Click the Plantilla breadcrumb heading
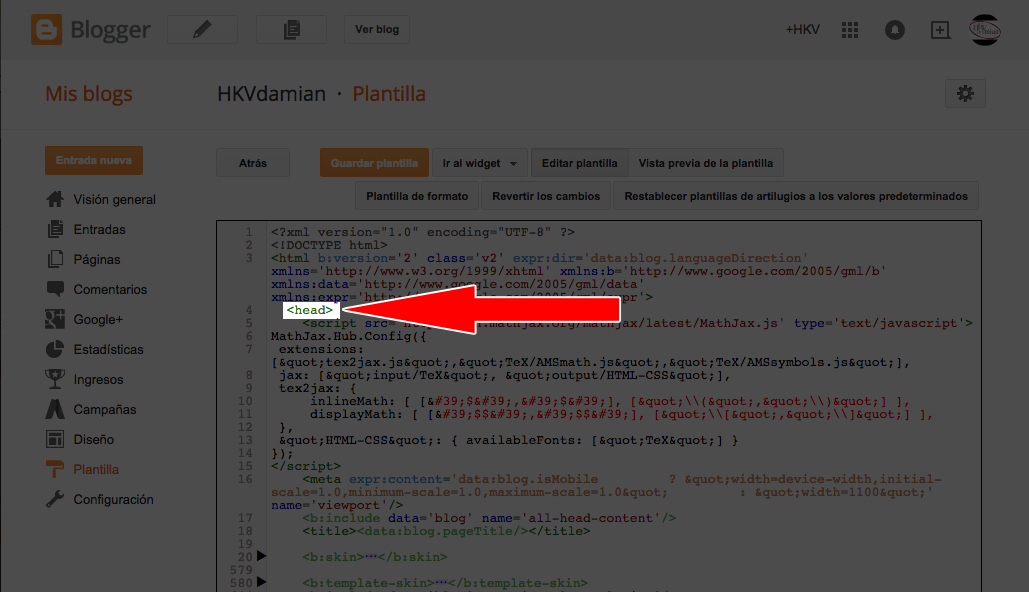 click(389, 94)
